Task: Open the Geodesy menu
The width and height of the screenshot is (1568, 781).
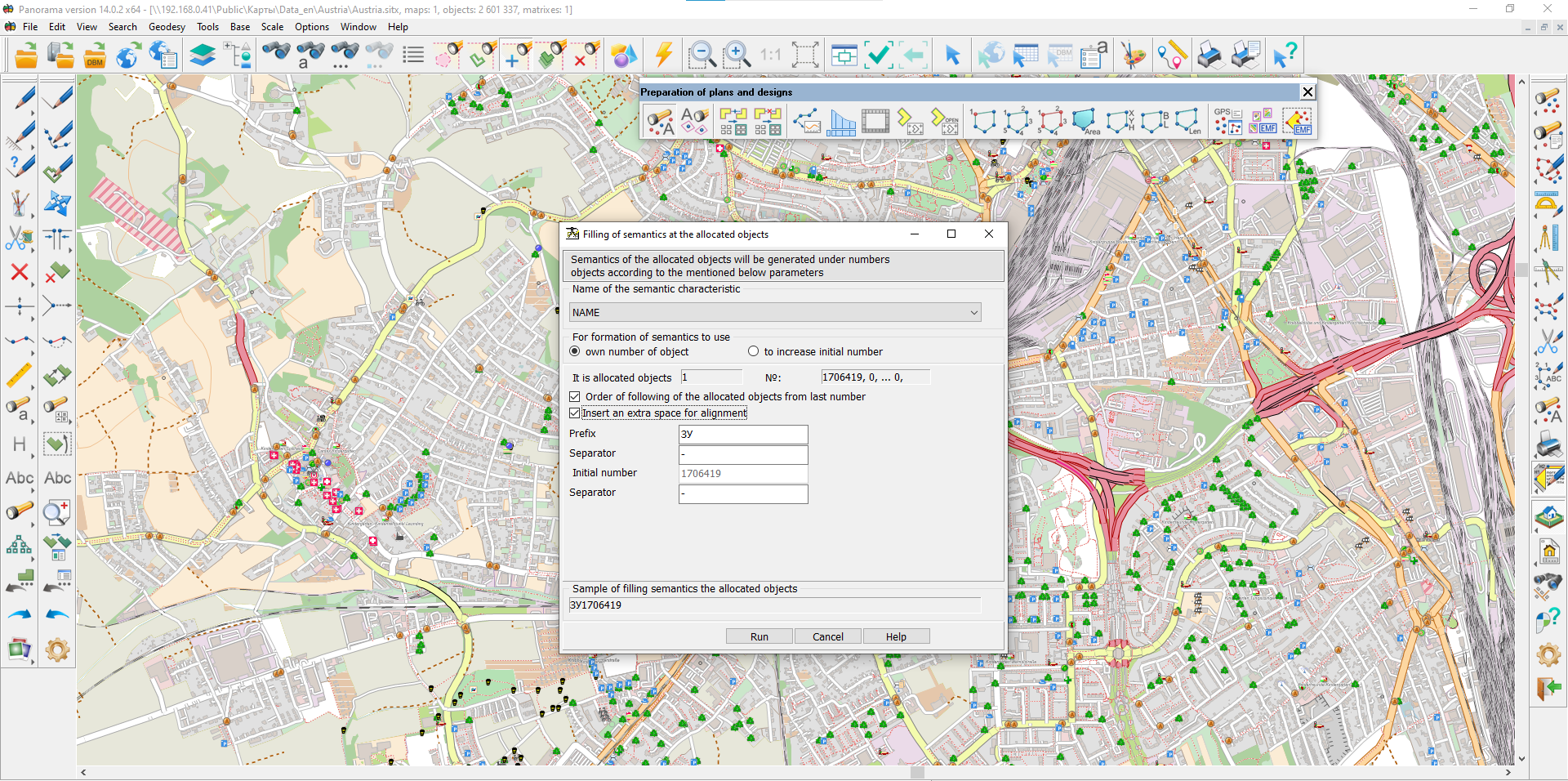Action: (167, 27)
